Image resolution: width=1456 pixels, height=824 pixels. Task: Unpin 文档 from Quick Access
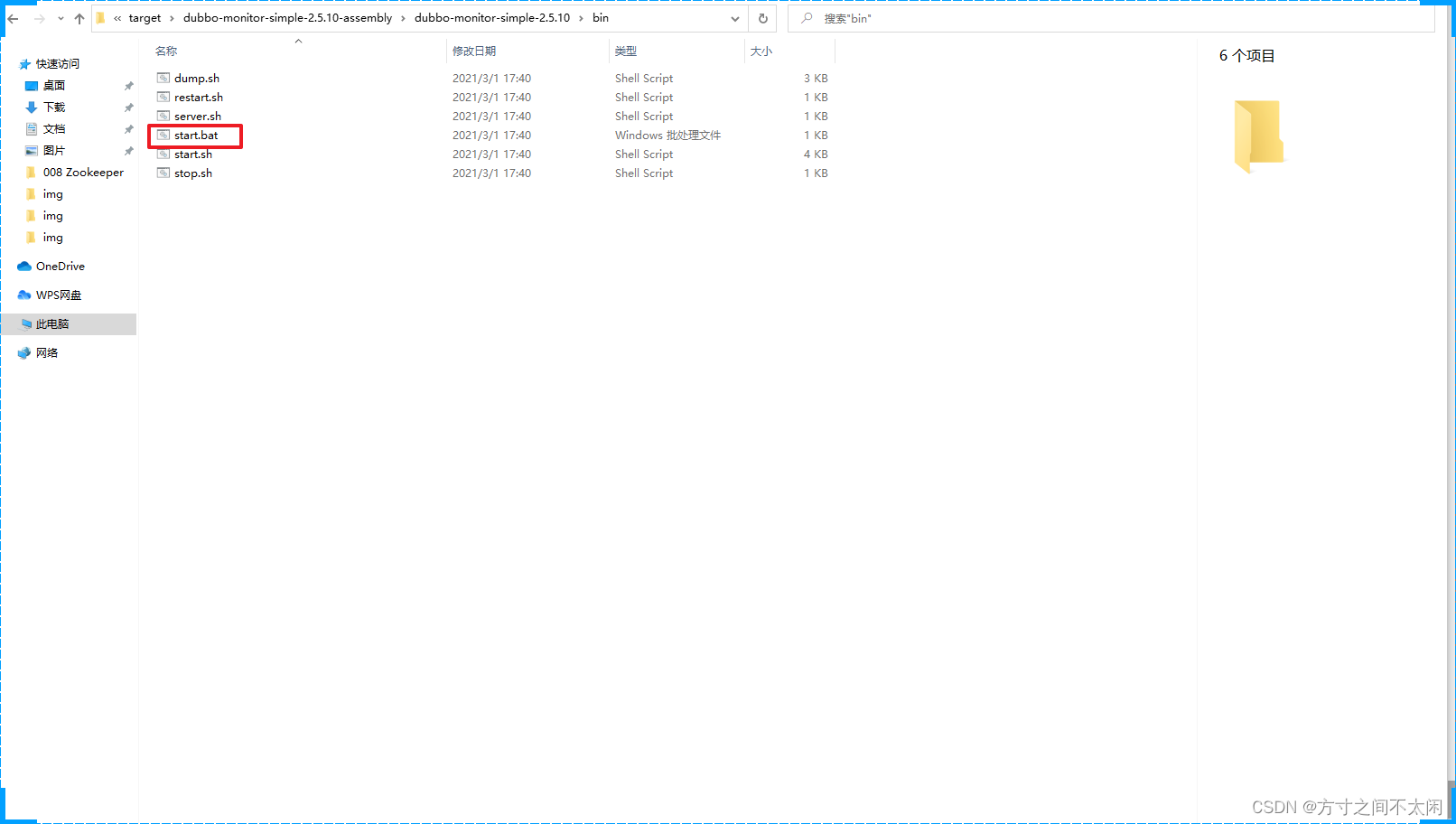129,128
